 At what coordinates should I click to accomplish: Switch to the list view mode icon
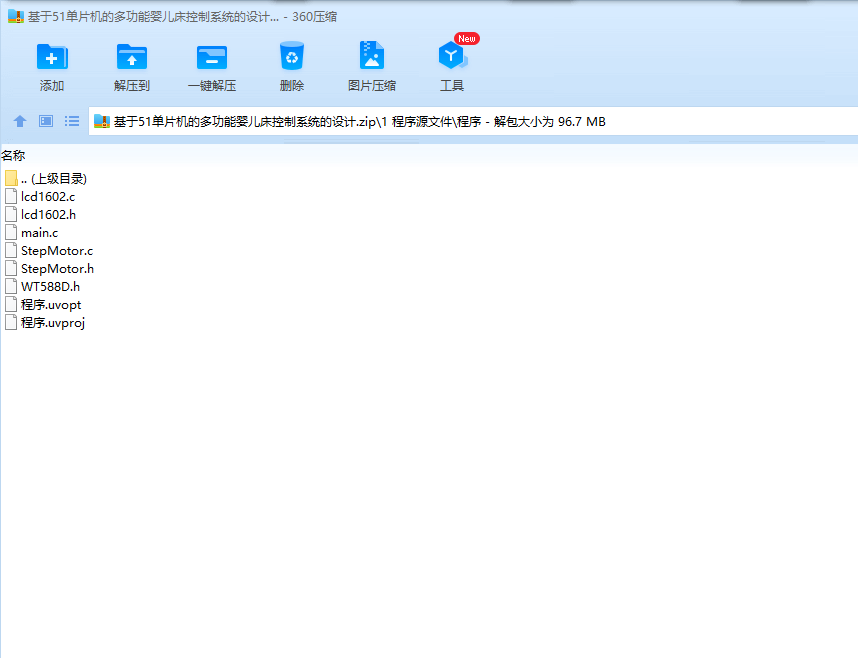72,121
